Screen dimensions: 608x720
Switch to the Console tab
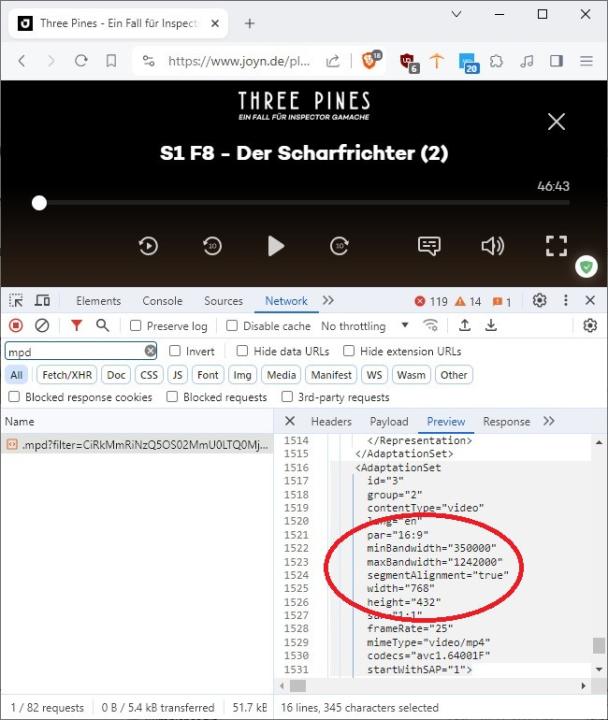tap(162, 301)
